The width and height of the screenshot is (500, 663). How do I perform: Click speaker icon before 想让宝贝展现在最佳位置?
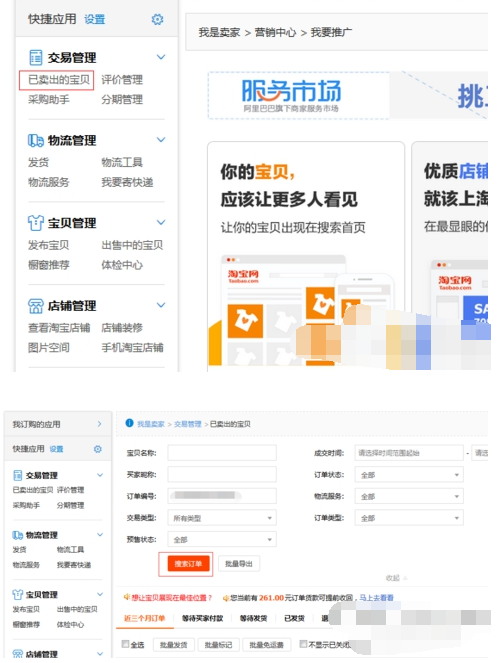126,597
